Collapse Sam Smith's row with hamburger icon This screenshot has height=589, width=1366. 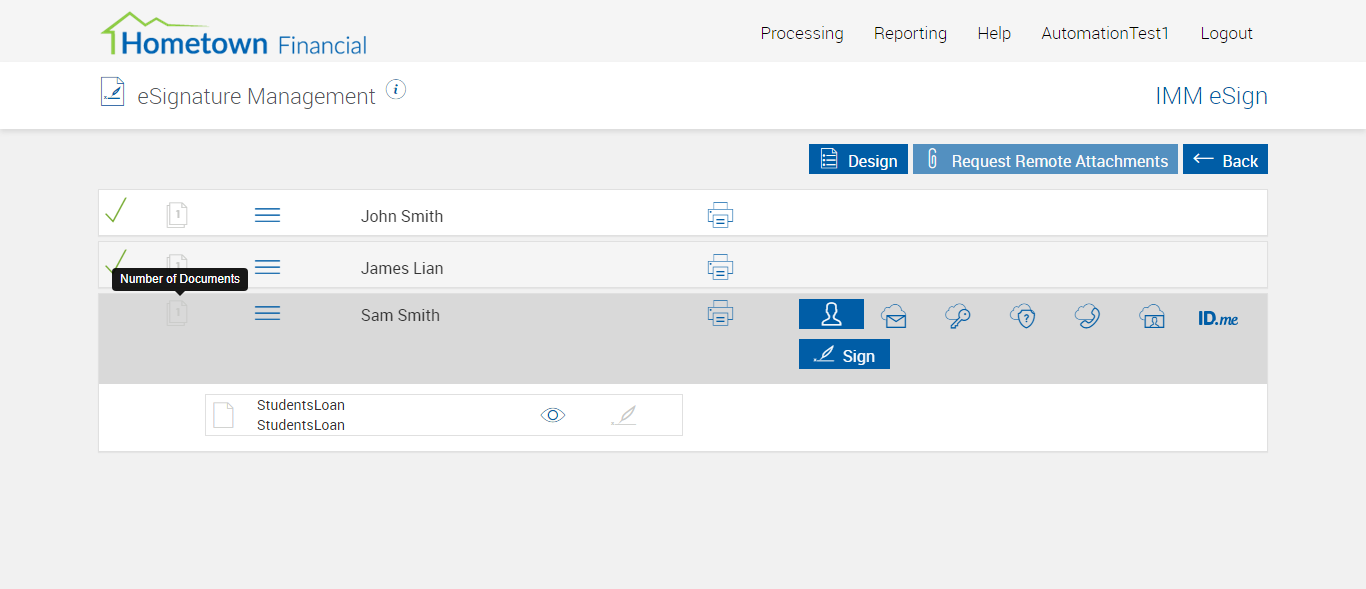pyautogui.click(x=267, y=313)
